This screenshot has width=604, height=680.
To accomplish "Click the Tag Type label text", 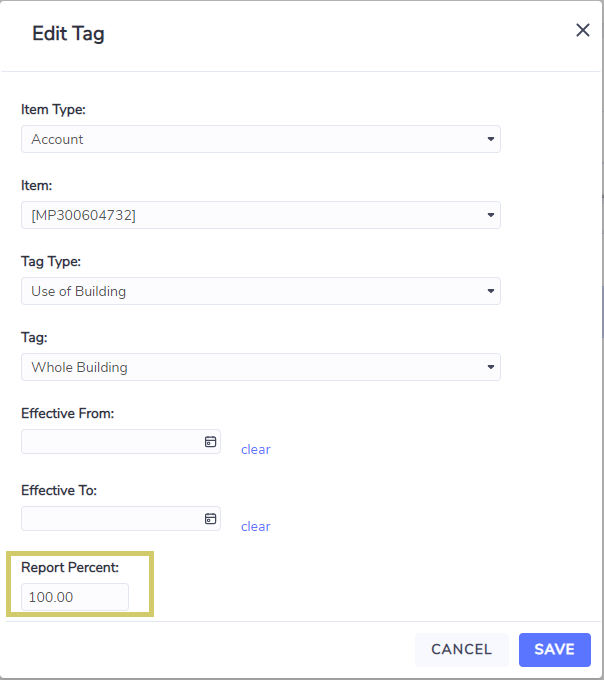I will (51, 262).
